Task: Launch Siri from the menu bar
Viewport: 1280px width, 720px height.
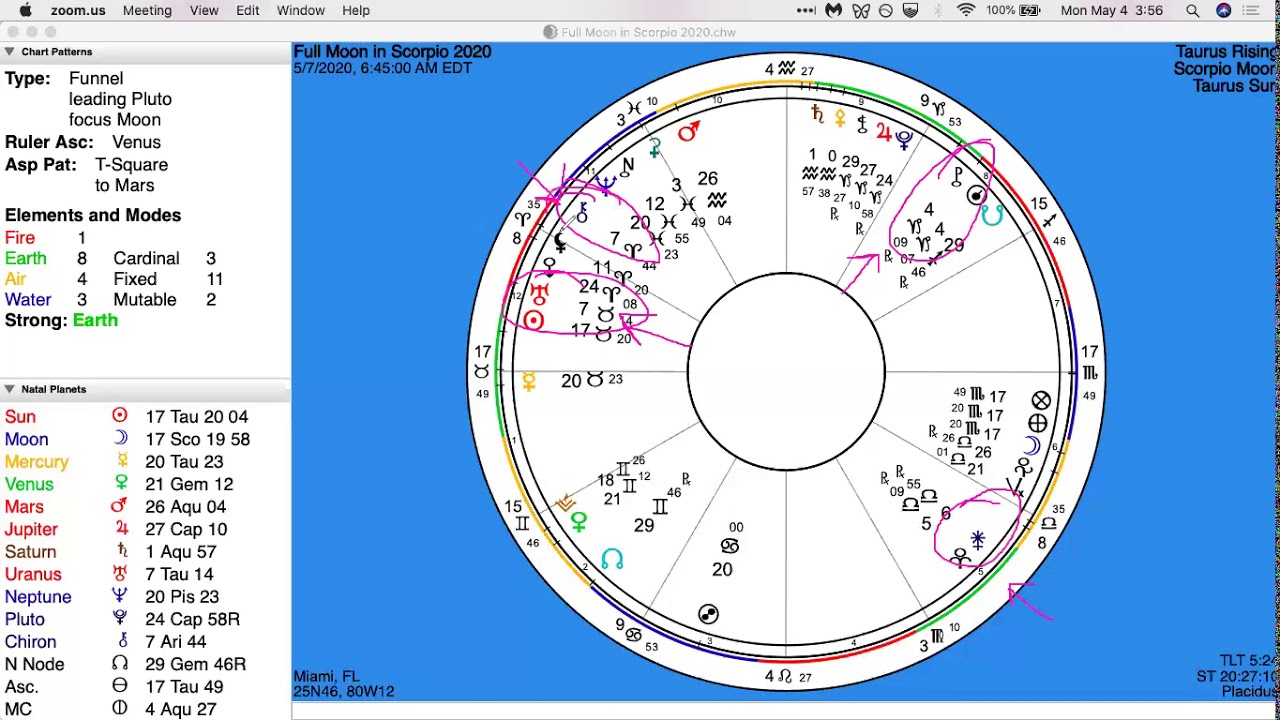Action: (x=1224, y=10)
